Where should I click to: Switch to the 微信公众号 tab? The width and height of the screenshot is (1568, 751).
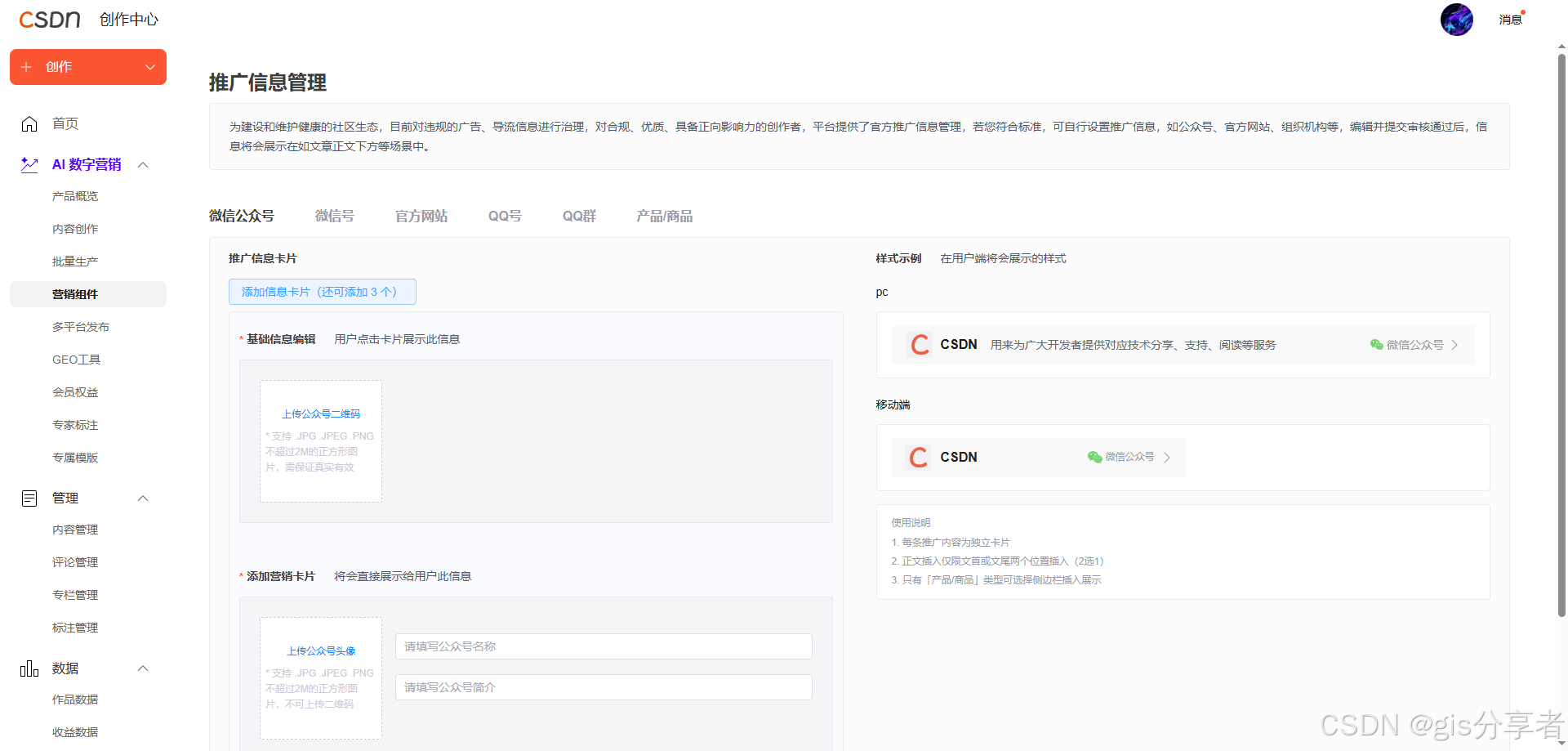[x=242, y=216]
